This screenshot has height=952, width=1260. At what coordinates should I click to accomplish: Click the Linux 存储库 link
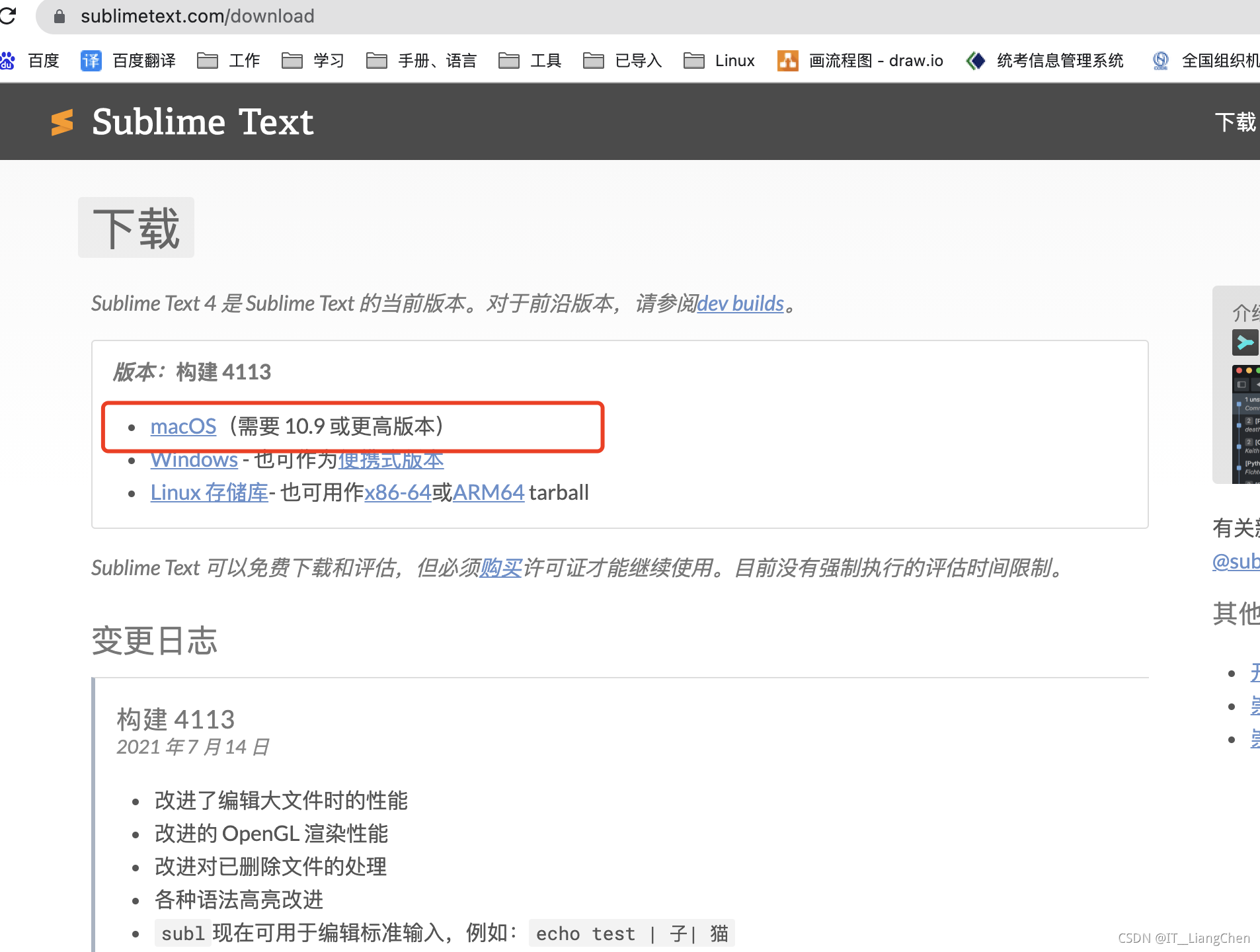coord(210,493)
